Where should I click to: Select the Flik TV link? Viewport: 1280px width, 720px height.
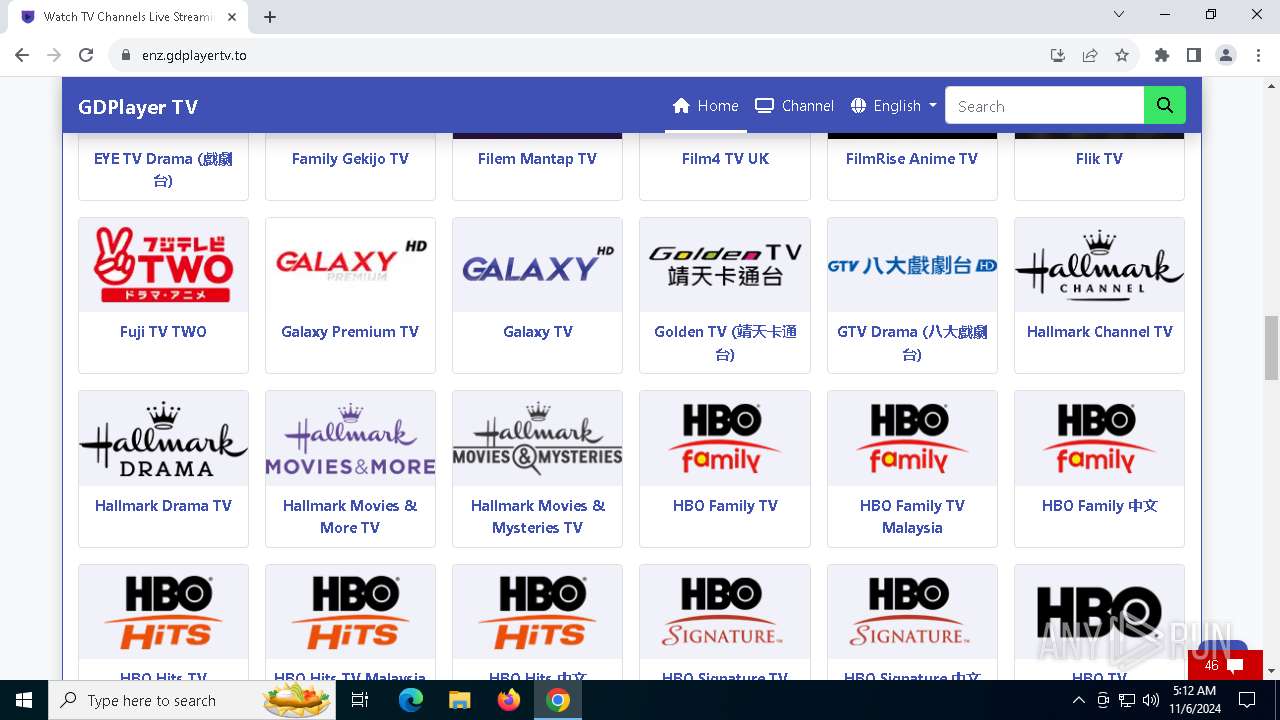1099,158
